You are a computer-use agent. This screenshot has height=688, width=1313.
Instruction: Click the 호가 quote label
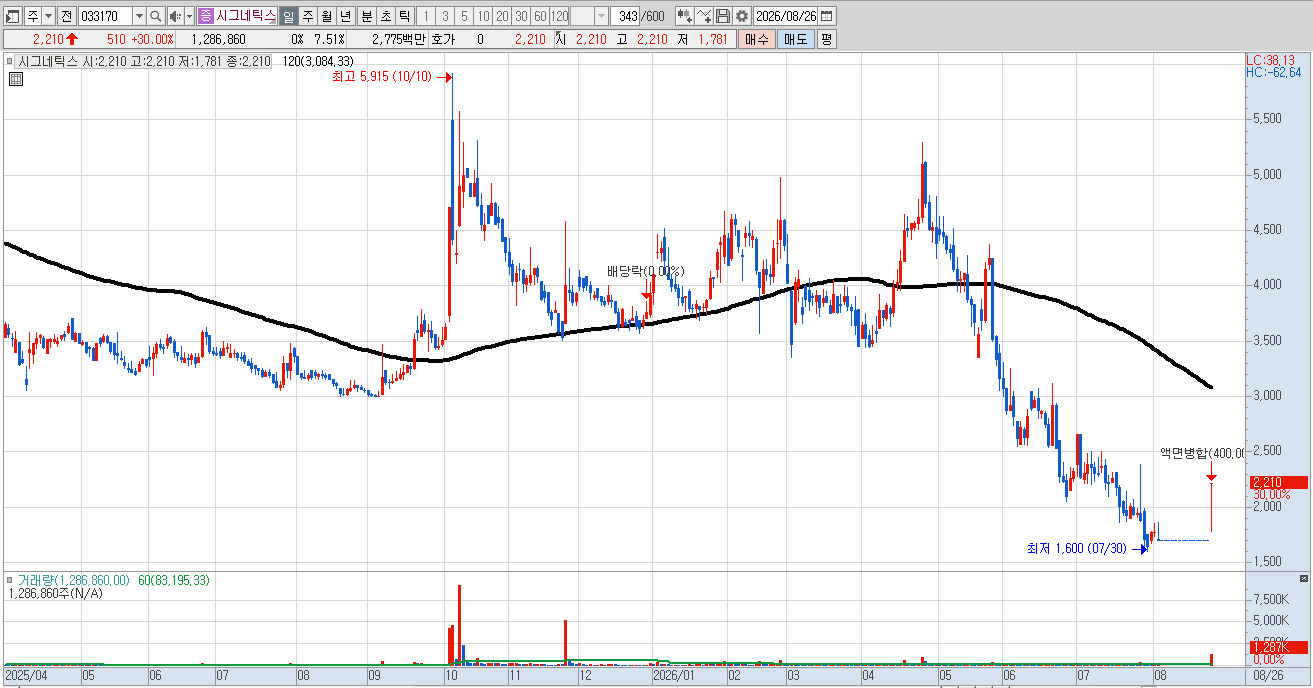click(x=442, y=39)
